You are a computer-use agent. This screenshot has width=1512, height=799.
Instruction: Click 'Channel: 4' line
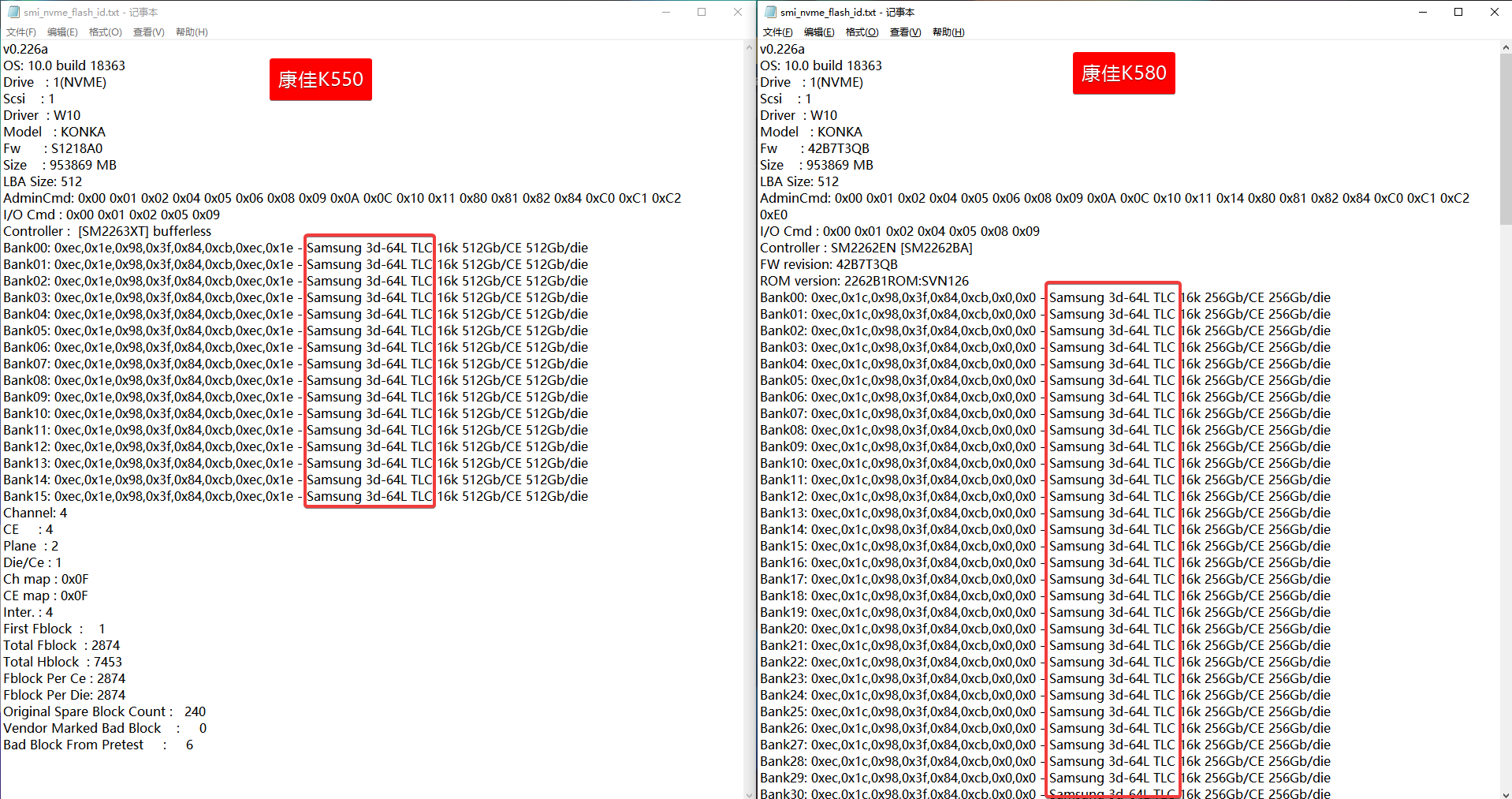tap(35, 513)
